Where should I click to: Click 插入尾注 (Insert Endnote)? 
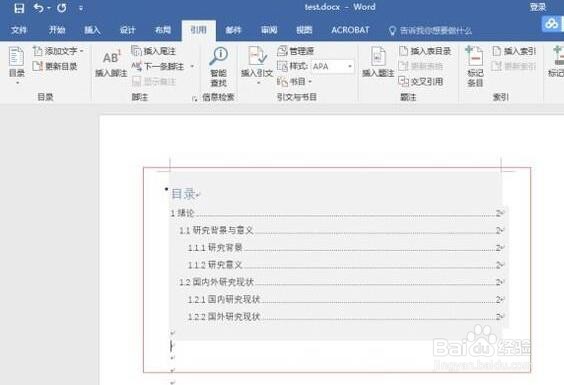click(153, 51)
